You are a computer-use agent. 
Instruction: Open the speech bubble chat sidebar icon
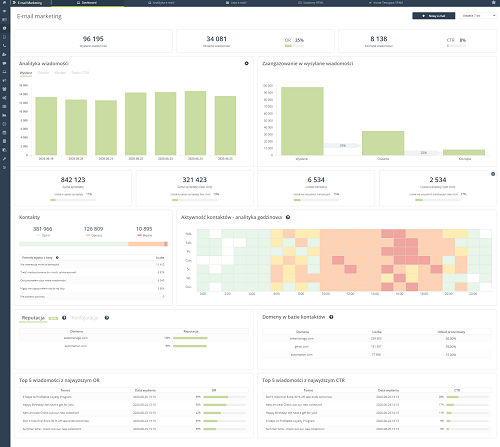point(4,63)
